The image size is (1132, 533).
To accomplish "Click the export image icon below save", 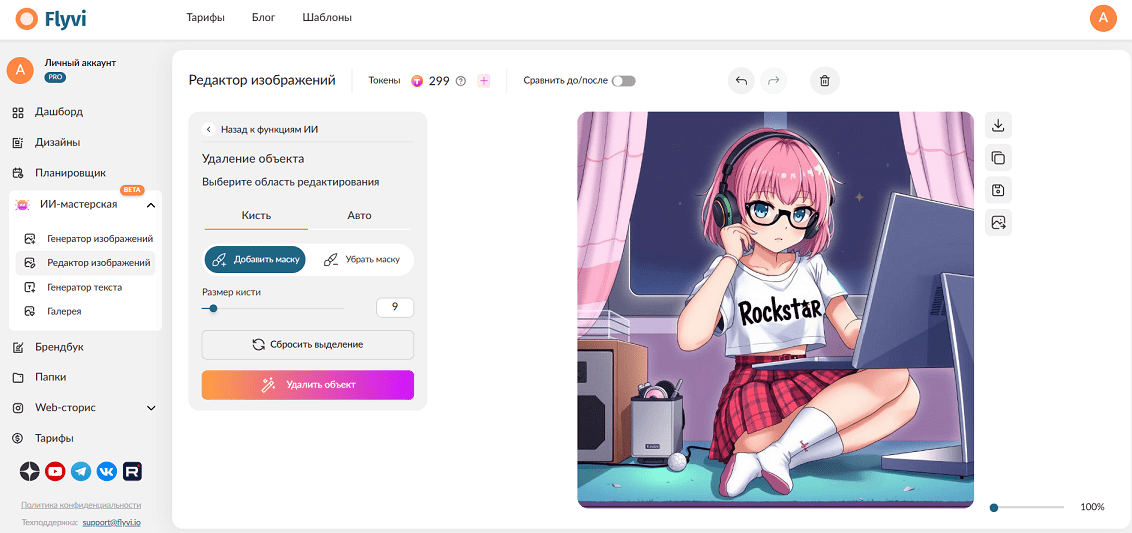I will point(998,222).
